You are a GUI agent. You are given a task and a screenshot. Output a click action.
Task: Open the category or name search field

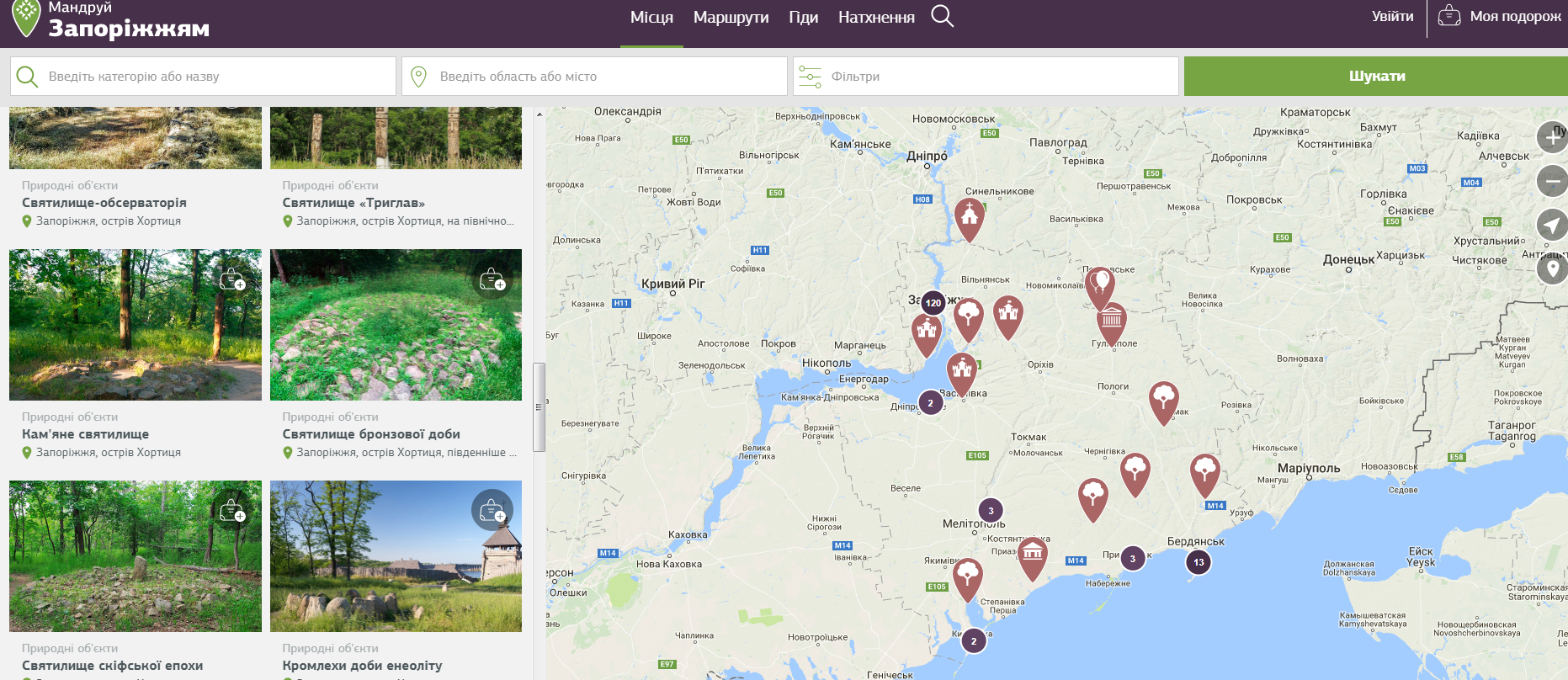tap(203, 77)
